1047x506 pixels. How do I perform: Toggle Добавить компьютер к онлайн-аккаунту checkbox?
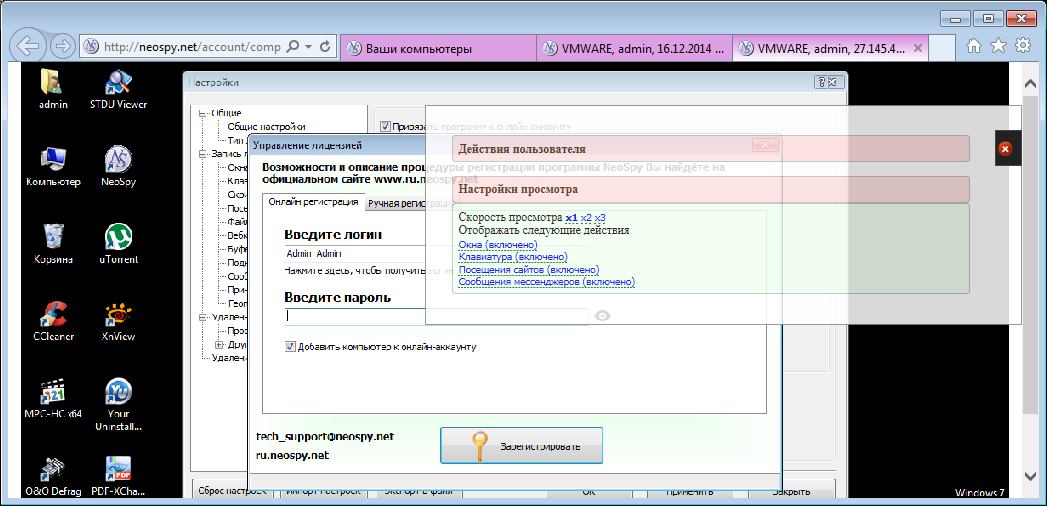pyautogui.click(x=290, y=346)
